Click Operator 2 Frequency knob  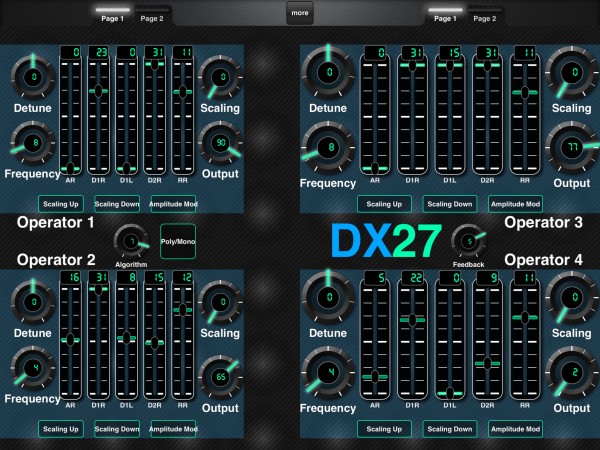click(33, 368)
